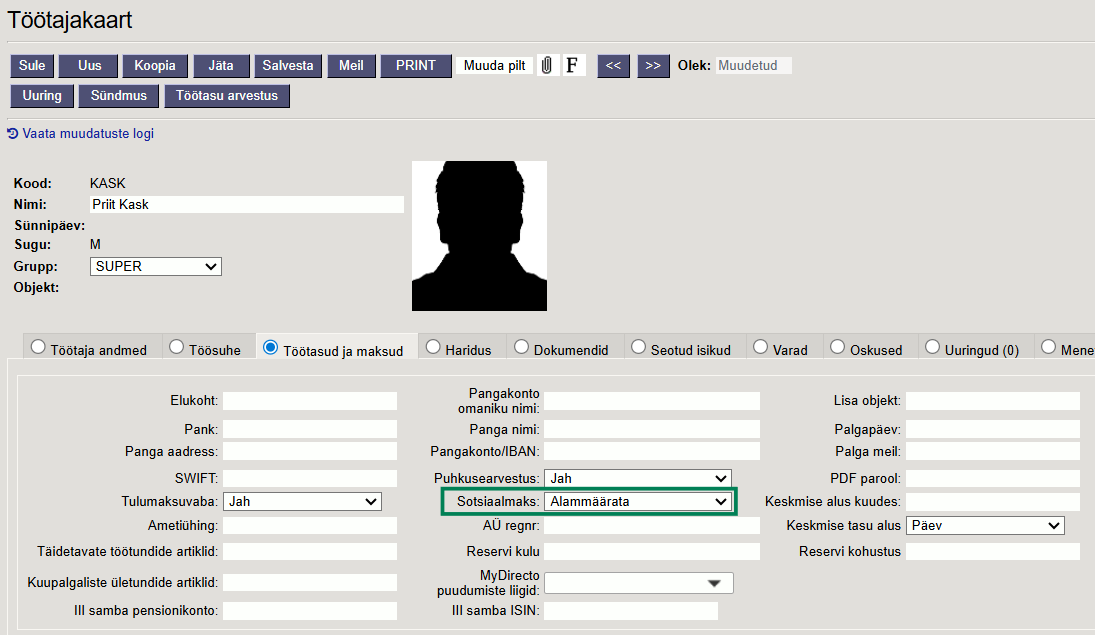Screen dimensions: 1095x635
Task: Click the Nimi input field
Action: click(x=244, y=204)
